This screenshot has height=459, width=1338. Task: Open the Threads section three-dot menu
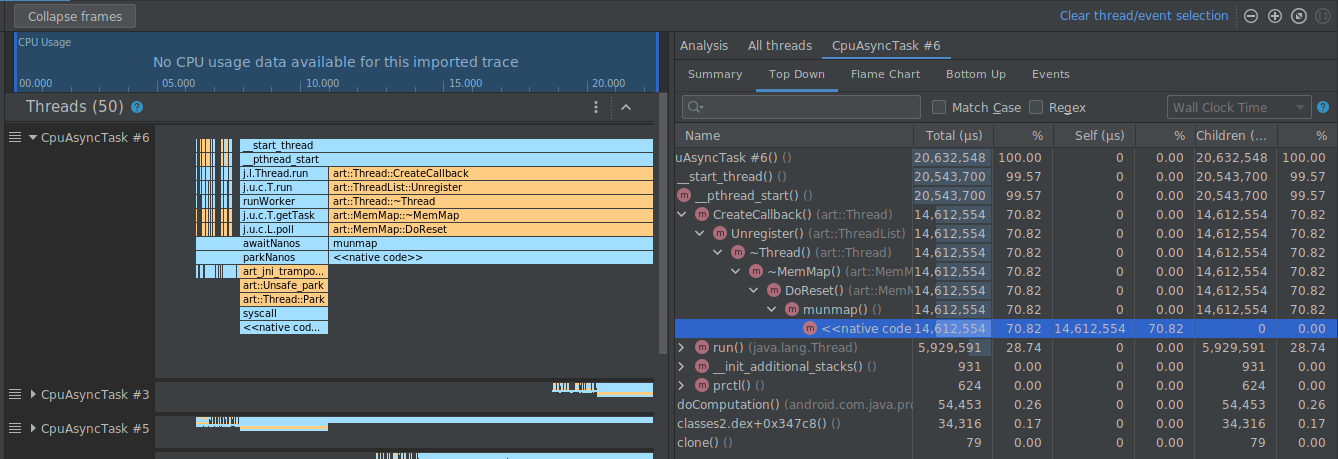[596, 107]
